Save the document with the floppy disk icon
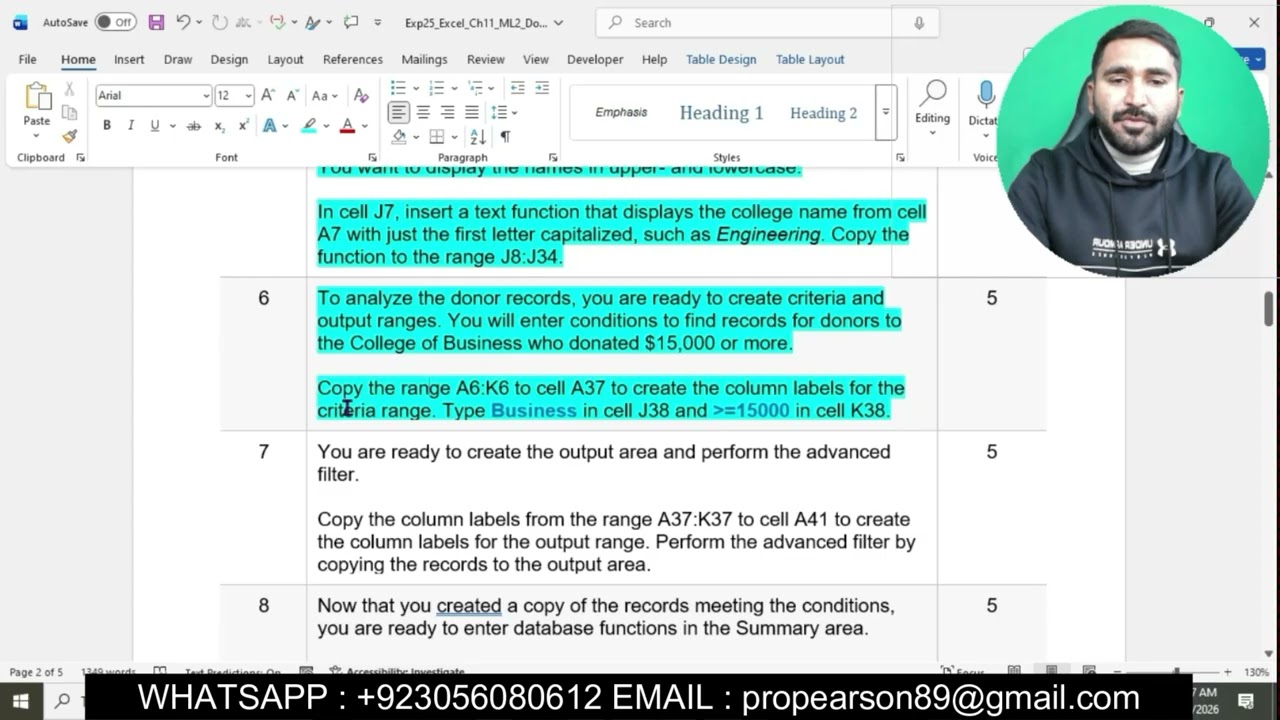This screenshot has width=1280, height=720. click(x=156, y=22)
